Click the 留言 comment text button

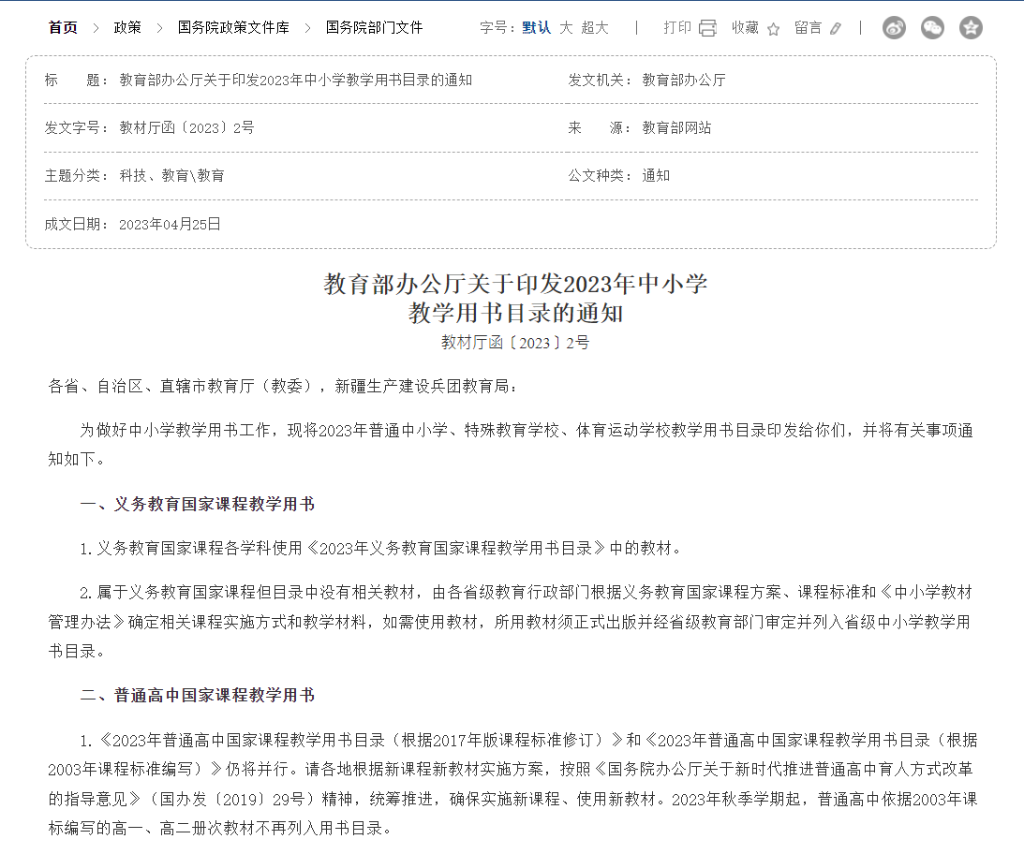(807, 28)
